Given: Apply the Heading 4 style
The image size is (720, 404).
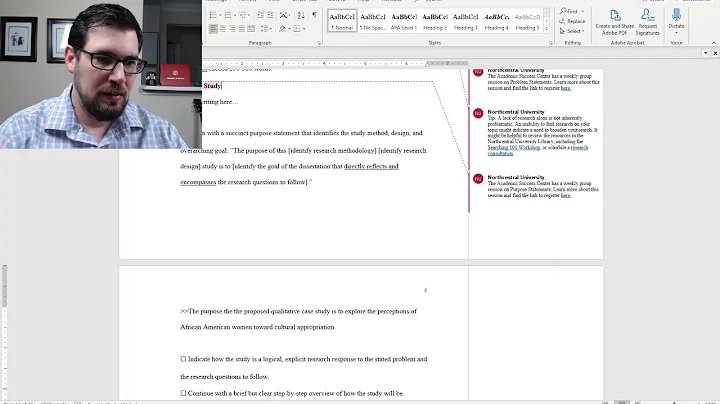Looking at the screenshot, I should (x=496, y=21).
